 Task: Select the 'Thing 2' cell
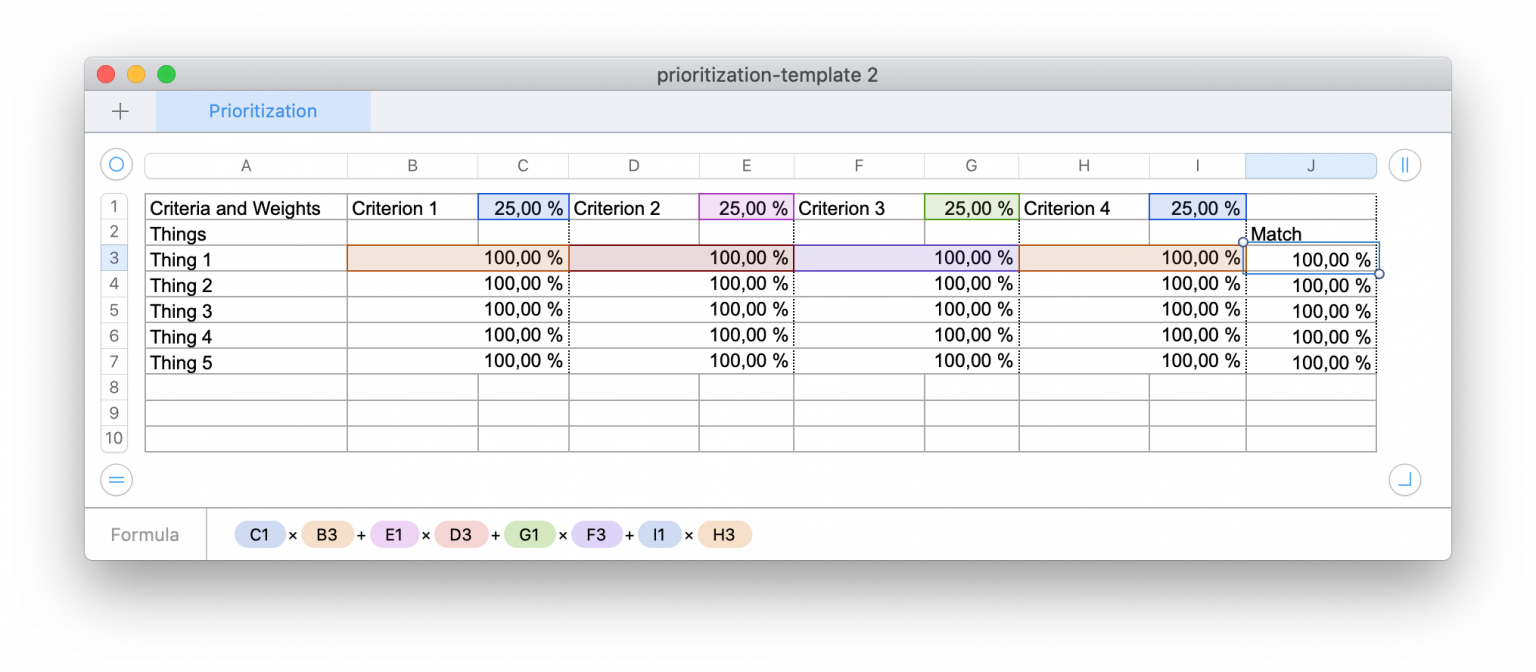pyautogui.click(x=246, y=285)
